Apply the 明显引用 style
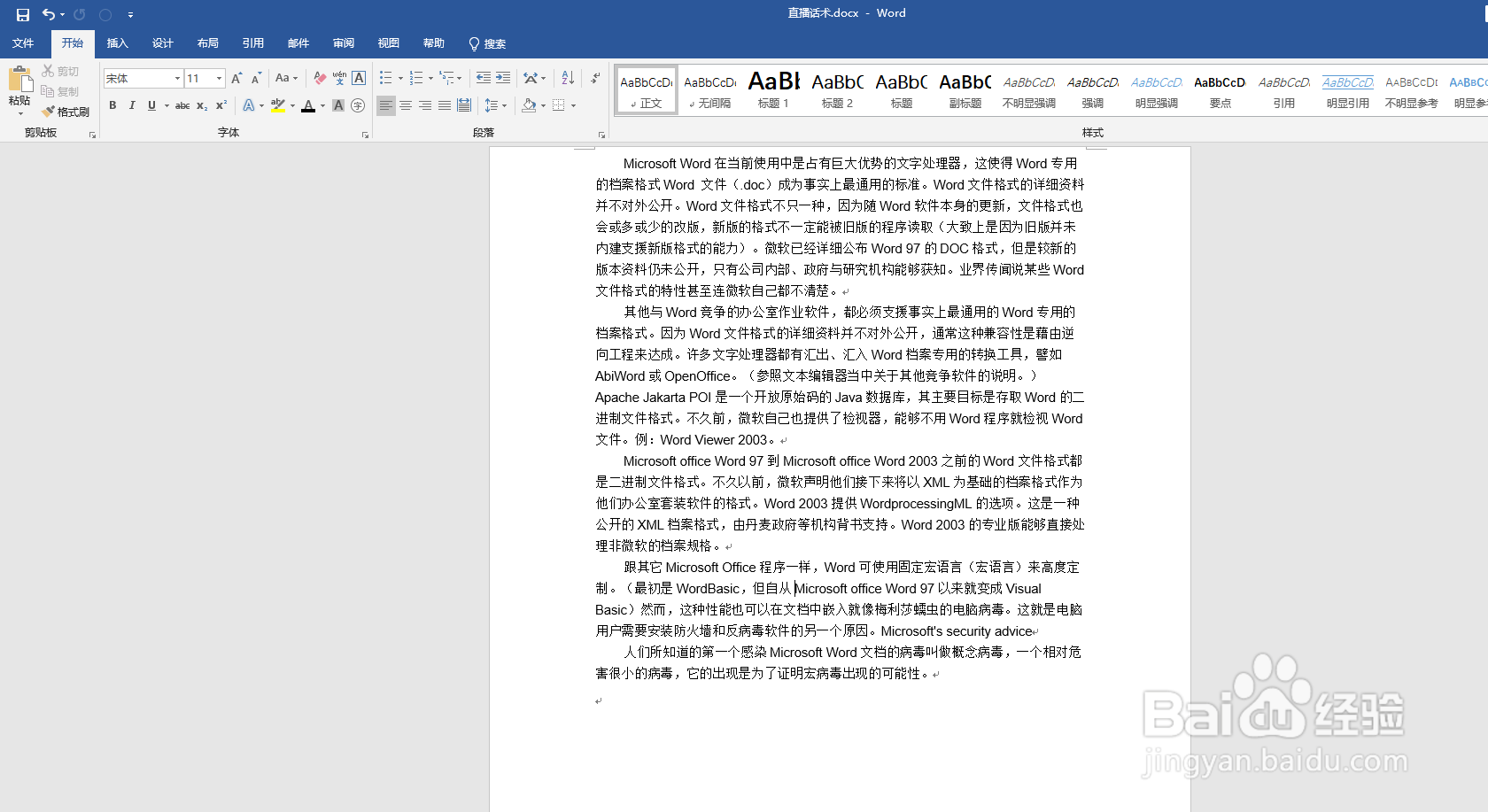 point(1348,90)
